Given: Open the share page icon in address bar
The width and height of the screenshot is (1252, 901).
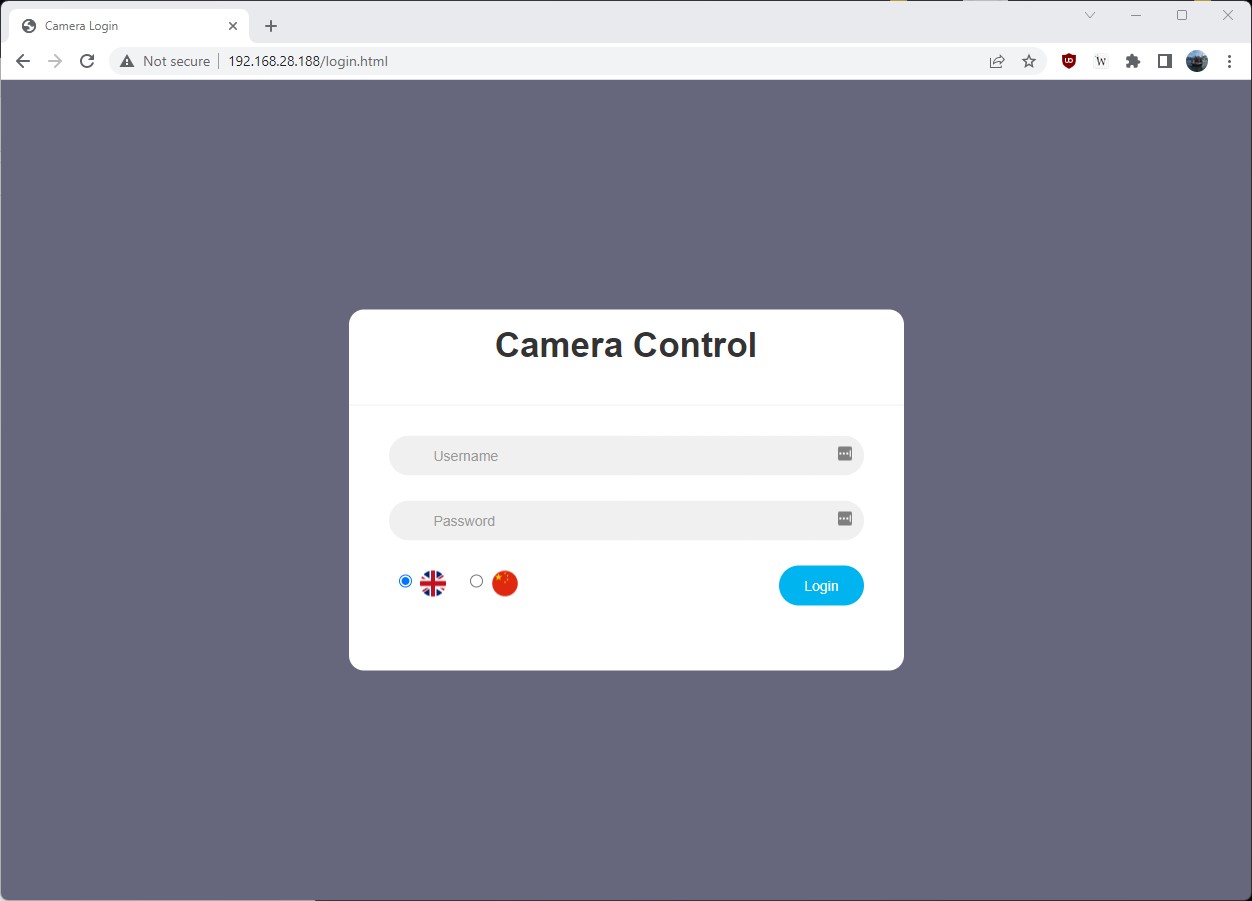Looking at the screenshot, I should [x=997, y=61].
